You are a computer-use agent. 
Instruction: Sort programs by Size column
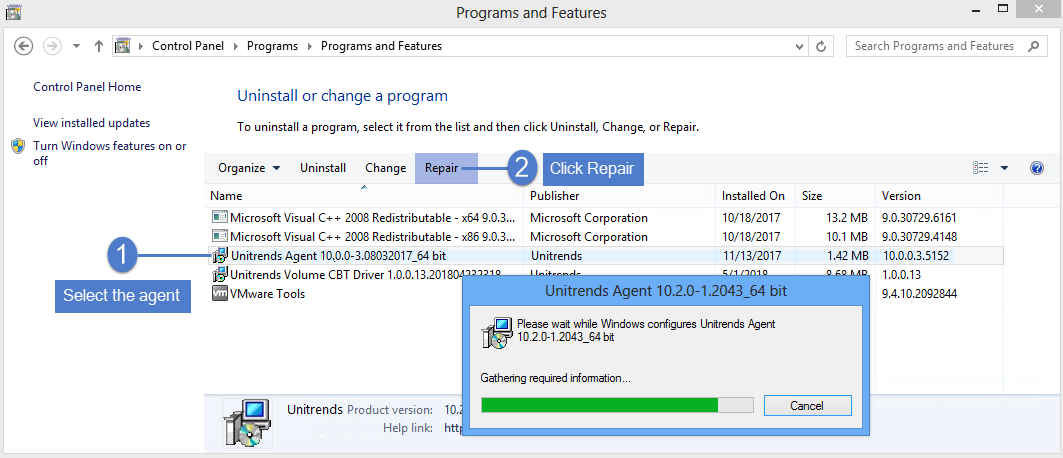[x=835, y=196]
